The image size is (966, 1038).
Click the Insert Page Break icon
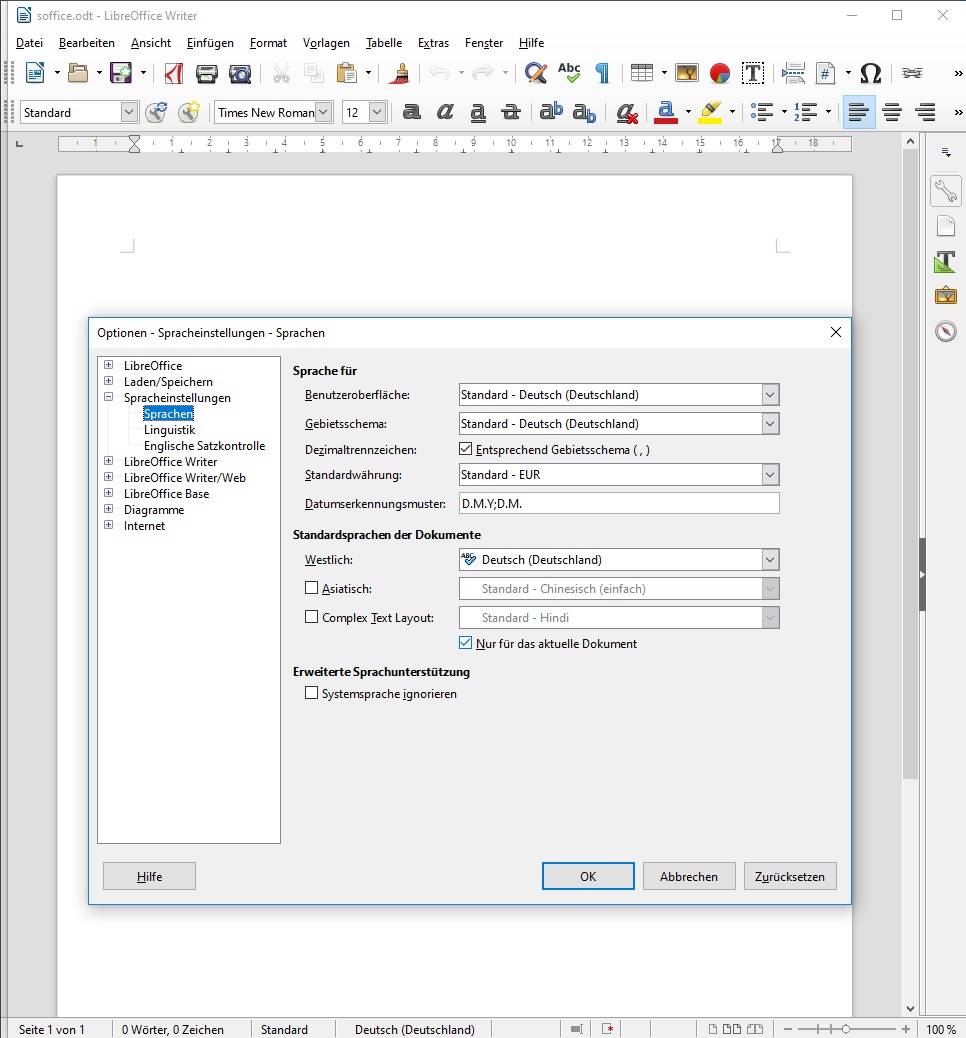pos(793,73)
